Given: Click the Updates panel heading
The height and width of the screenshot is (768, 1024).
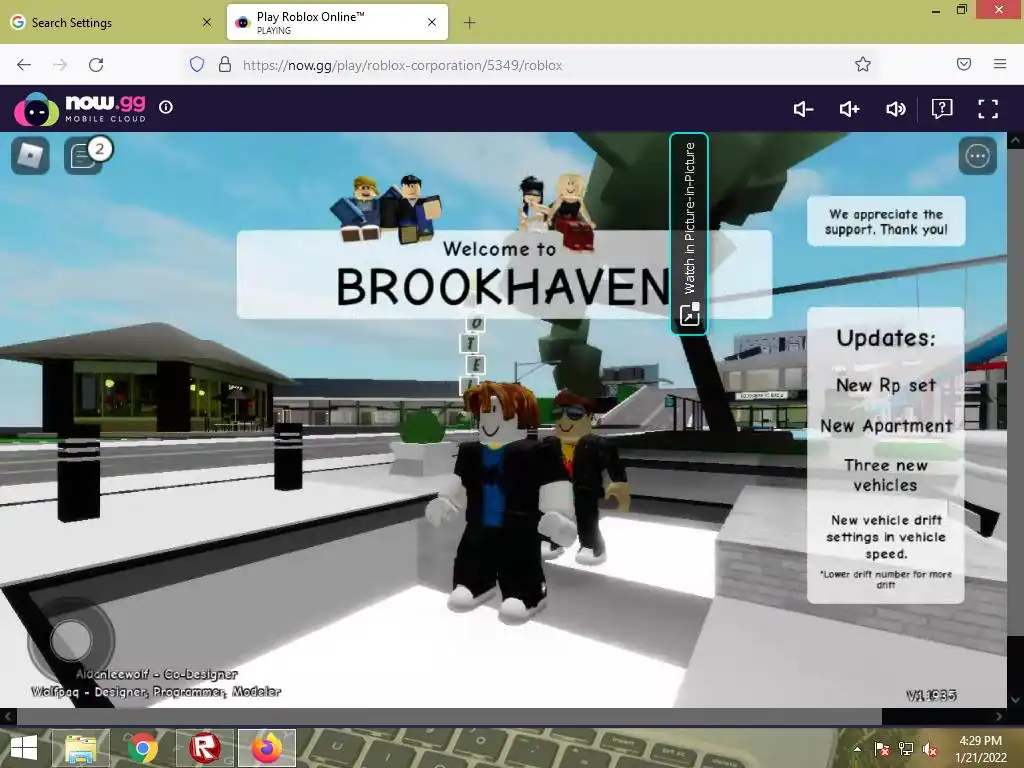Looking at the screenshot, I should coord(886,338).
